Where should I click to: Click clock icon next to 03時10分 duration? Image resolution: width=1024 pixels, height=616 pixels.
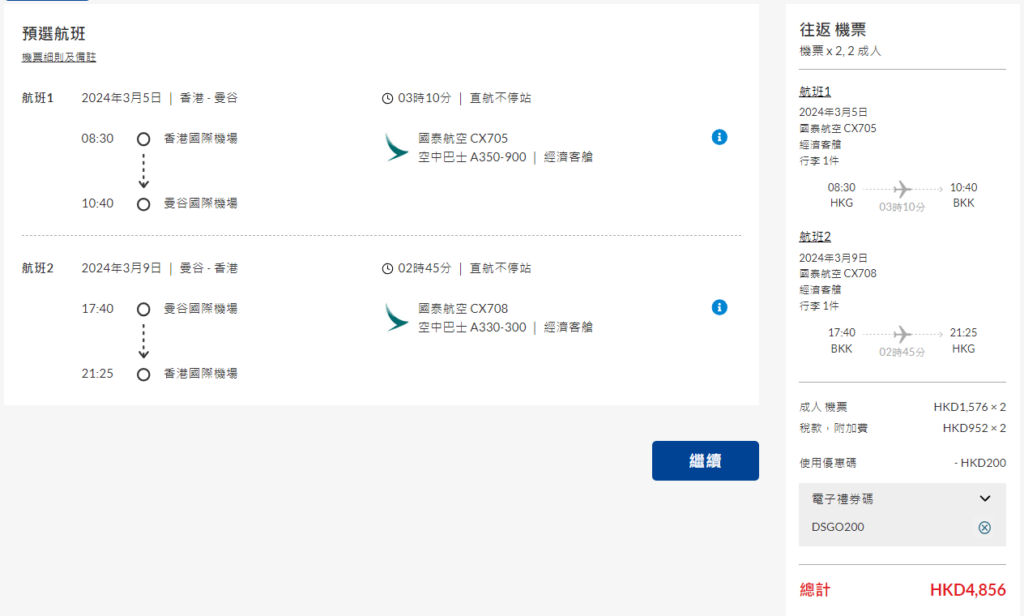coord(388,98)
